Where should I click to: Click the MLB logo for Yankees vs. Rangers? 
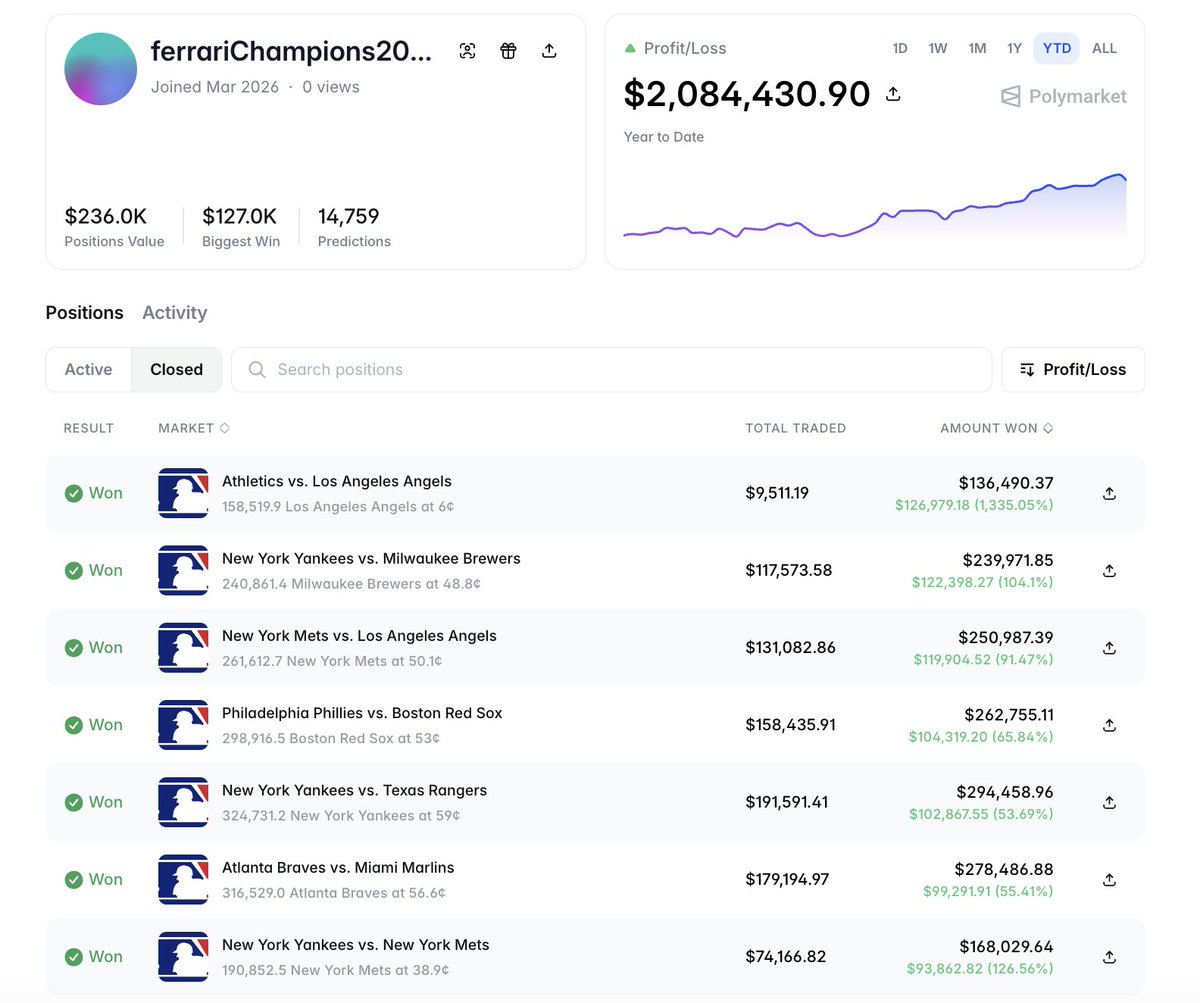point(183,802)
